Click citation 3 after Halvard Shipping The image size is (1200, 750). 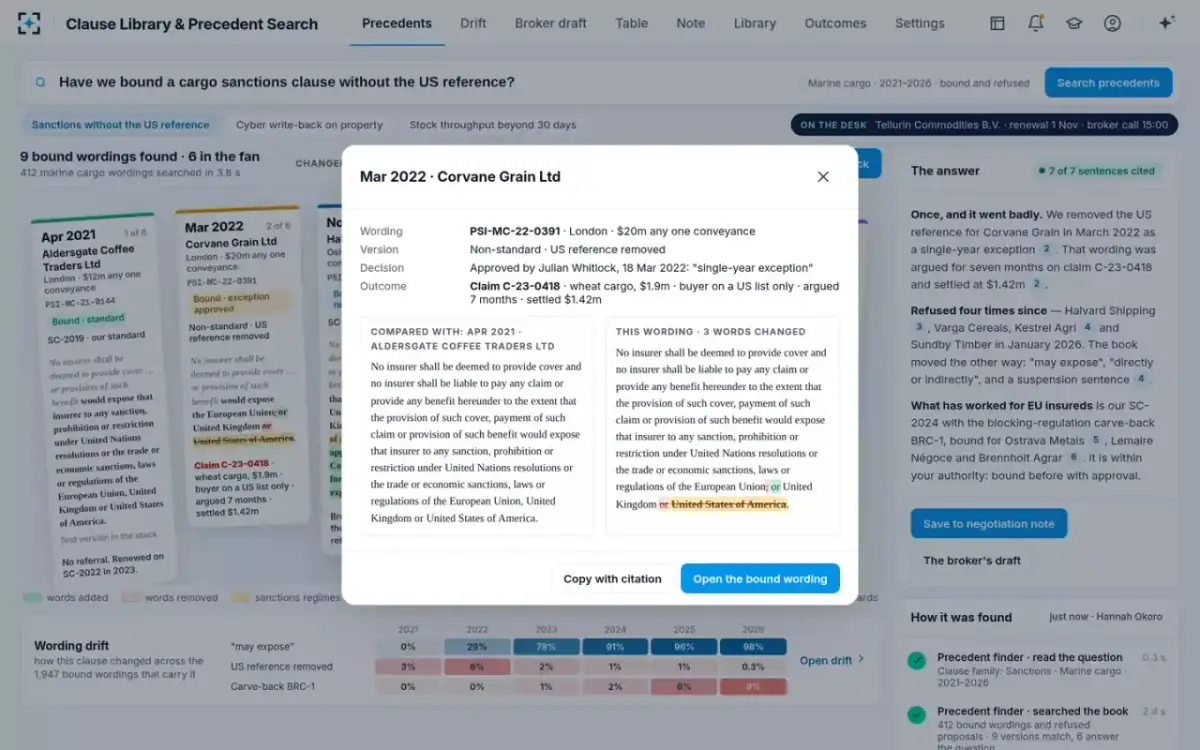[918, 327]
